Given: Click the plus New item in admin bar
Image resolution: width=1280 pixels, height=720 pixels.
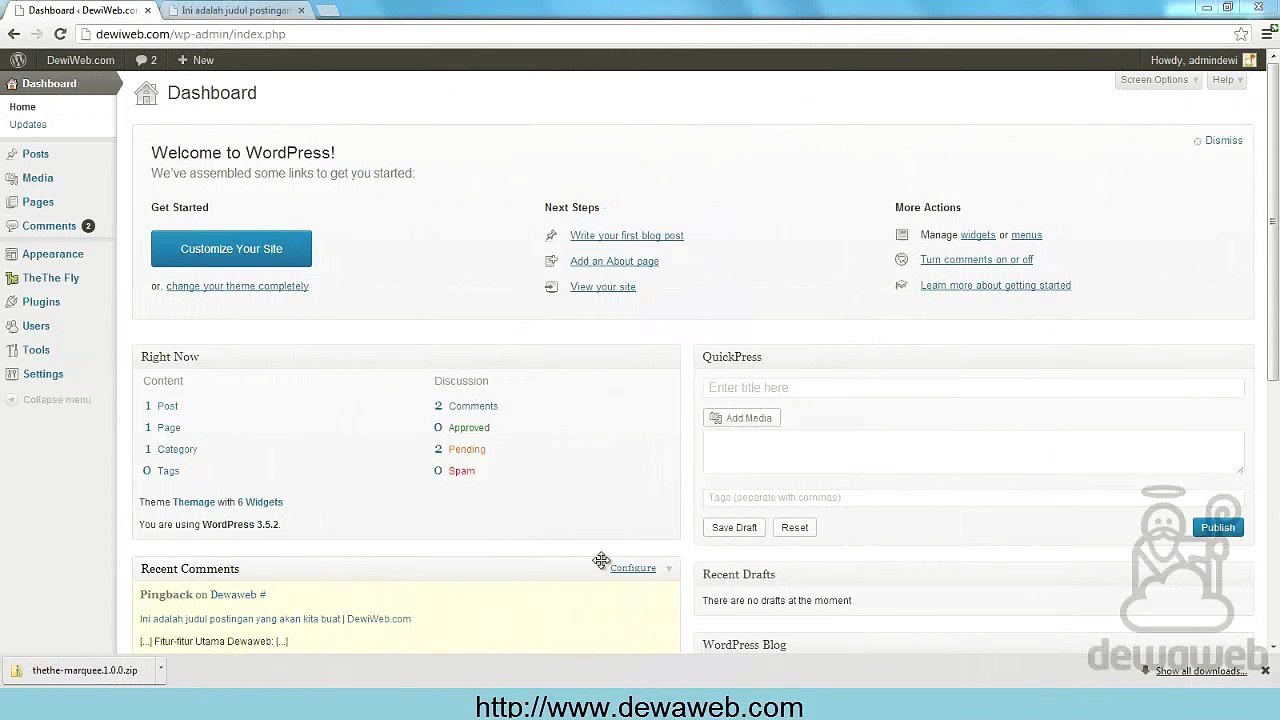Looking at the screenshot, I should click(x=196, y=60).
